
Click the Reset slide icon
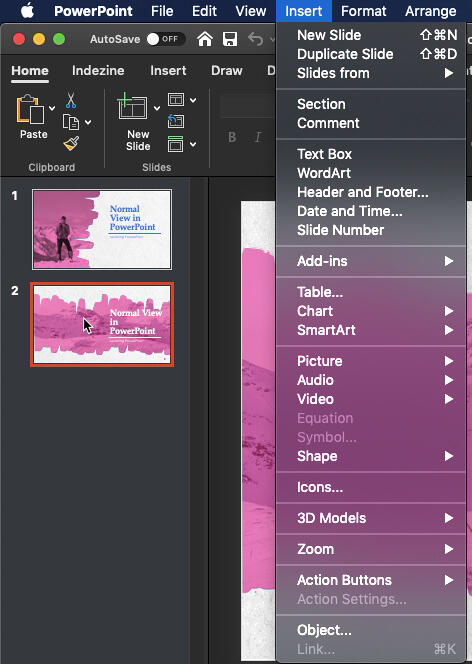point(176,121)
